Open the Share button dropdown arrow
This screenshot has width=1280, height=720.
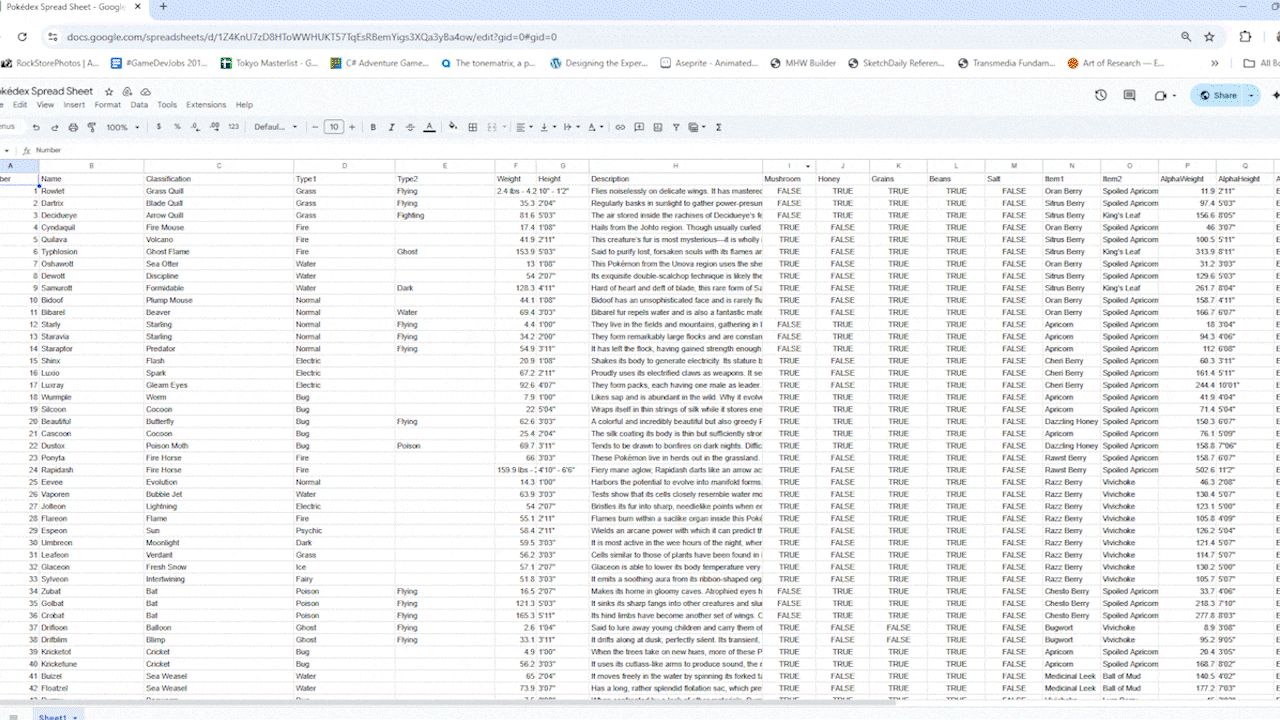tap(1252, 95)
